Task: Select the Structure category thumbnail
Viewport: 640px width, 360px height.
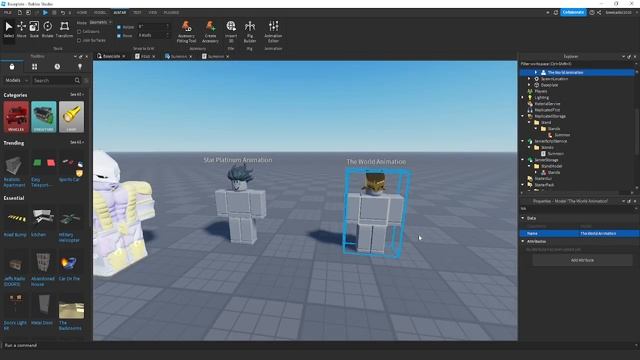Action: point(44,117)
